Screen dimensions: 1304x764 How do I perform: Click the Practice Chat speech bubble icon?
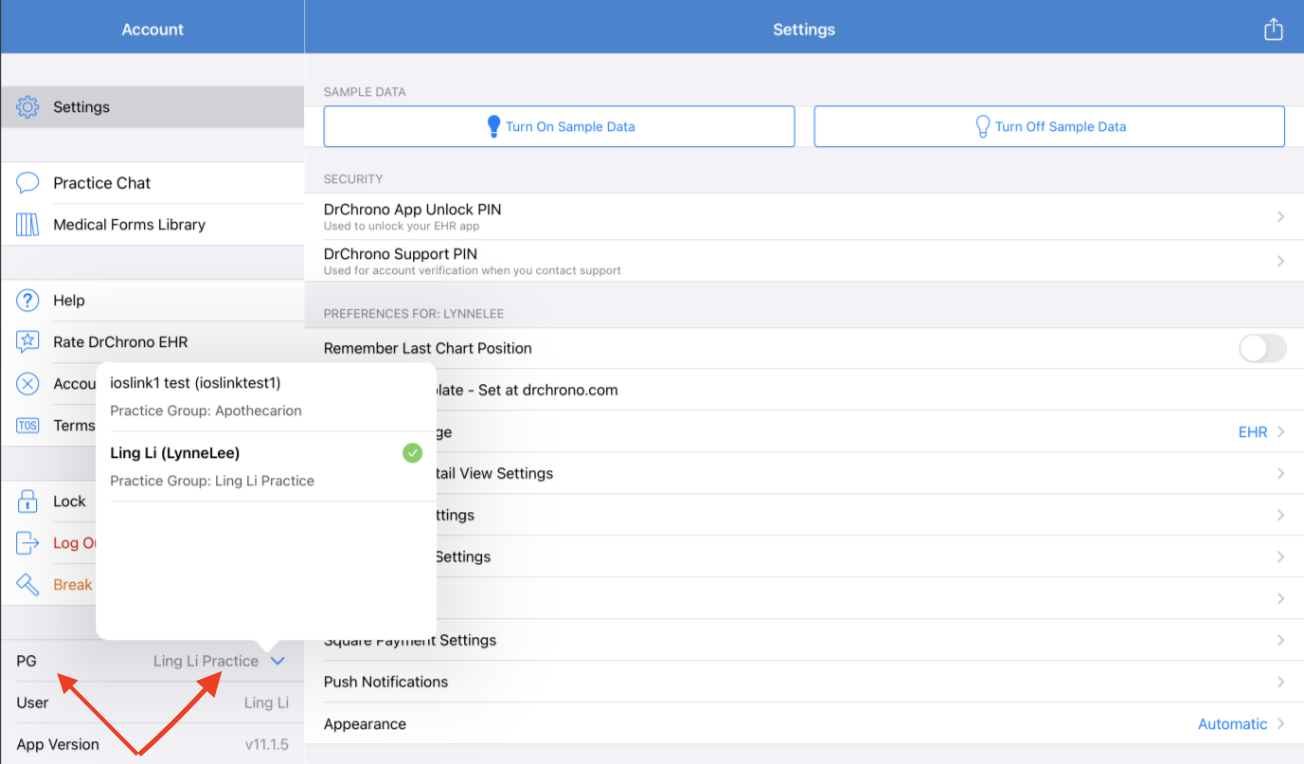pyautogui.click(x=28, y=183)
